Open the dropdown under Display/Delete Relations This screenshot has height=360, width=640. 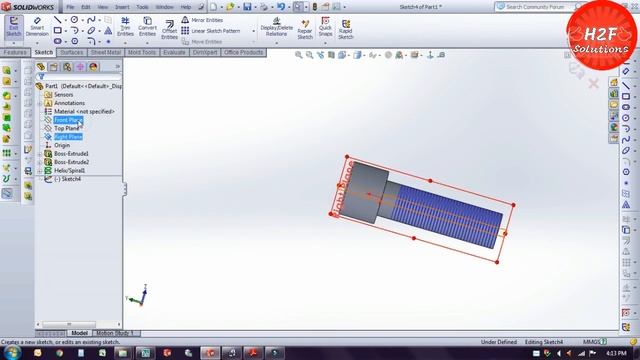pos(276,42)
